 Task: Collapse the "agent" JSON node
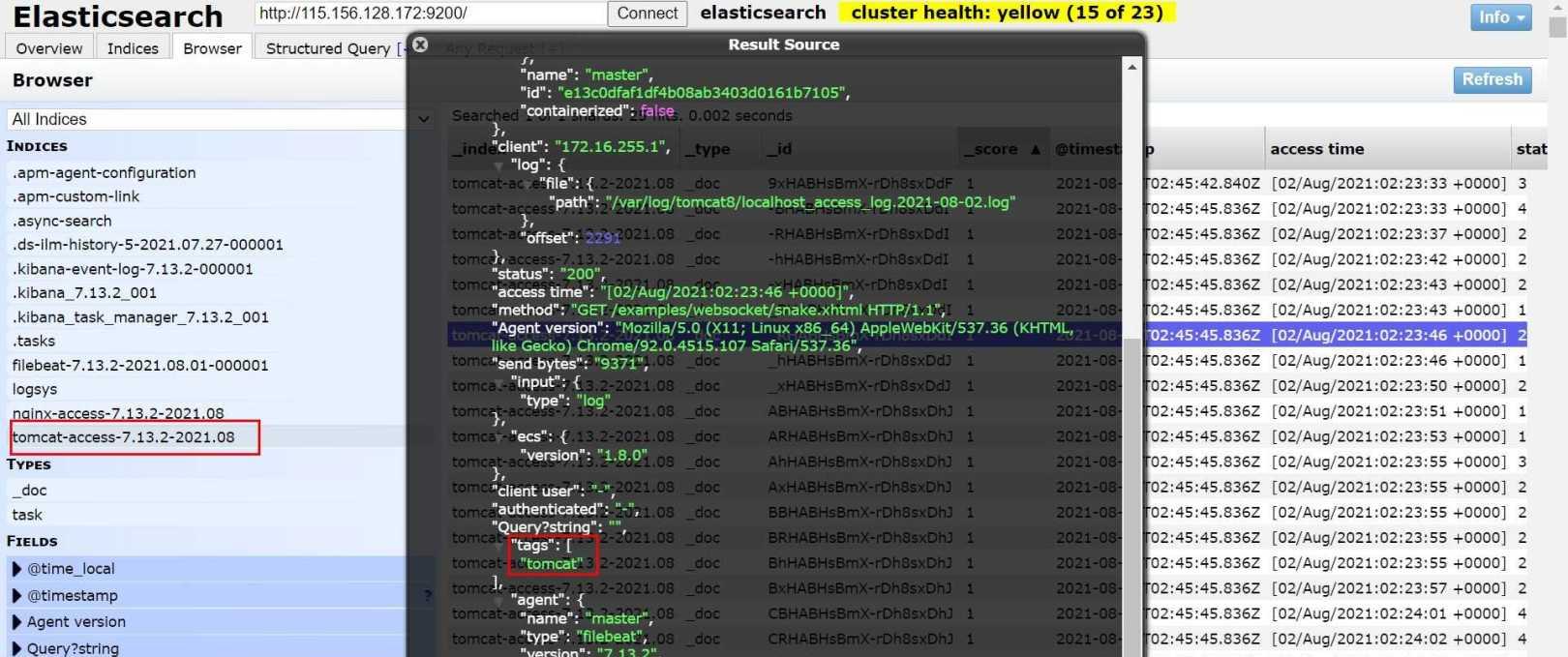[x=499, y=601]
